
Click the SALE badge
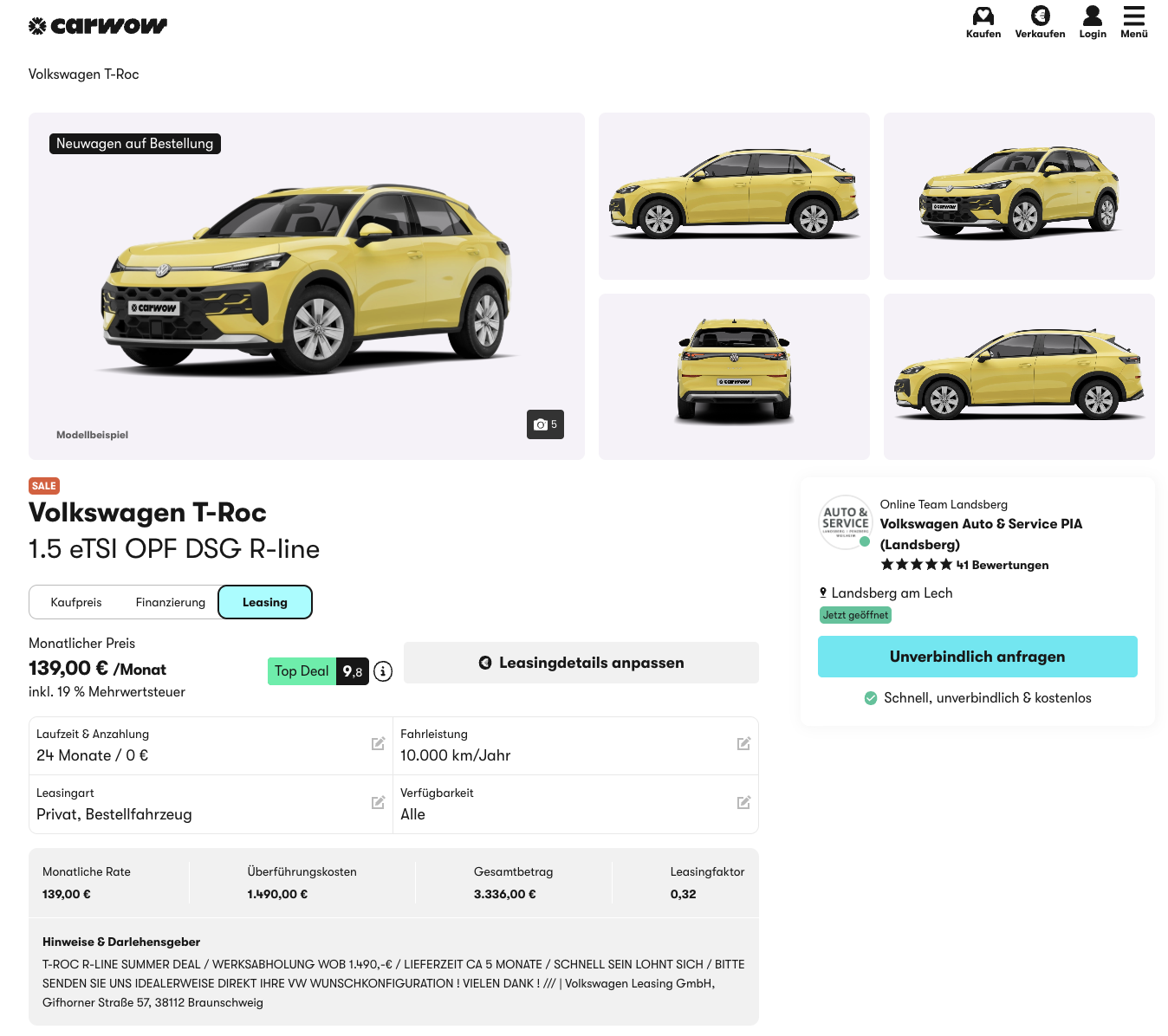pos(44,486)
